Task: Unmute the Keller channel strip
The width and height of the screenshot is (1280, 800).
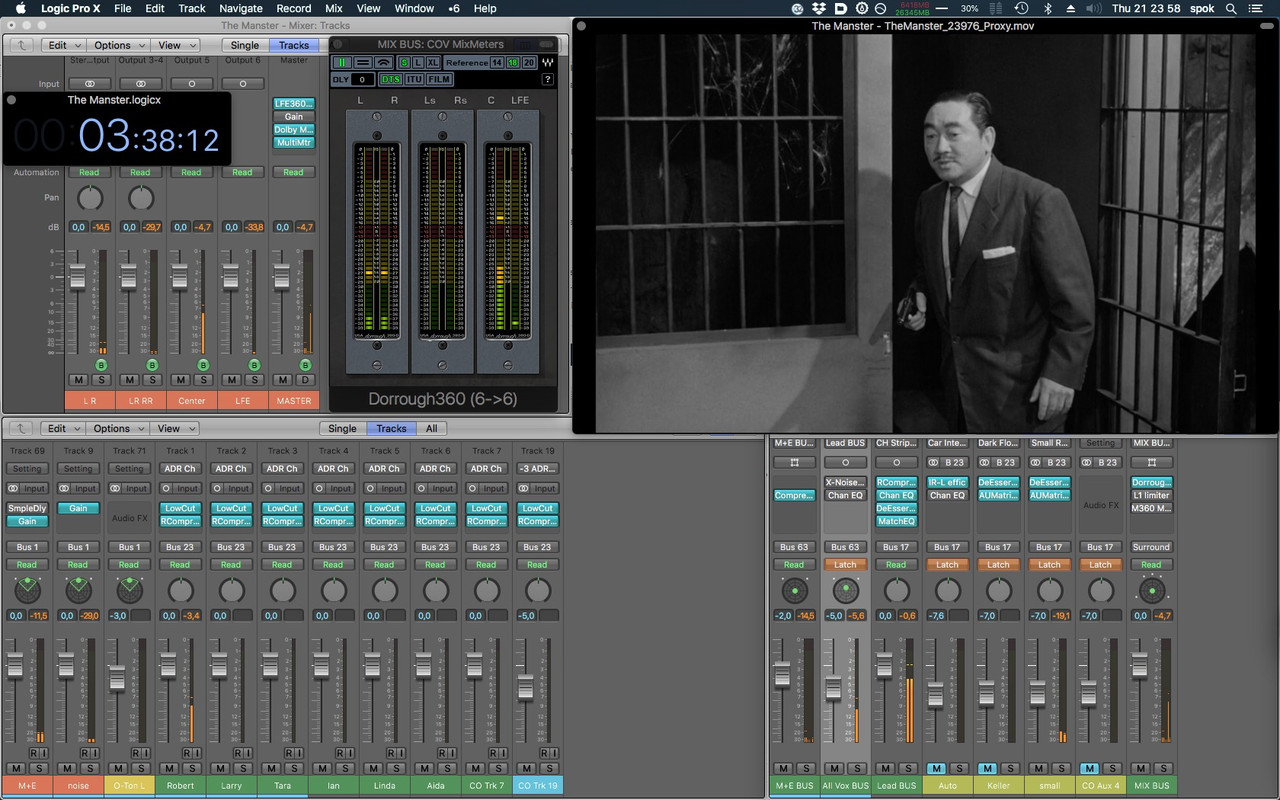Action: [x=987, y=768]
